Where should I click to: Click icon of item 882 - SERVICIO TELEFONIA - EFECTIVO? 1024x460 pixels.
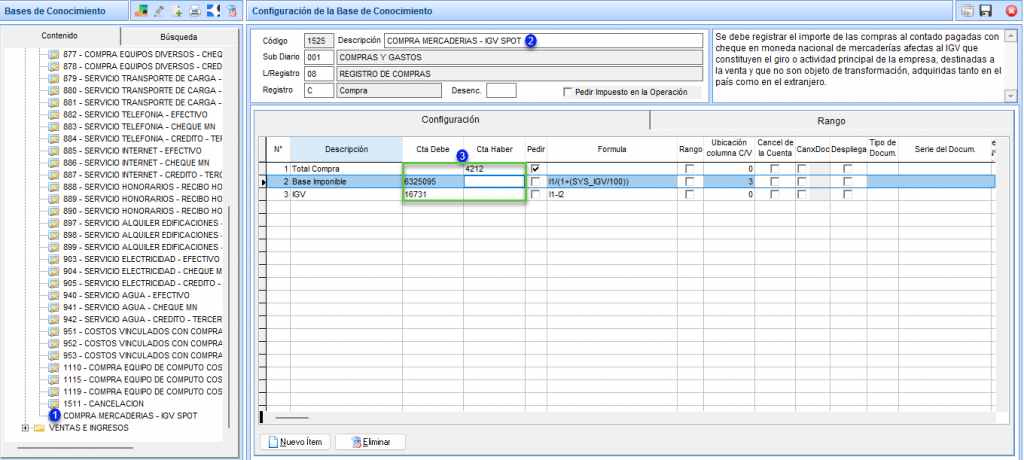(54, 114)
